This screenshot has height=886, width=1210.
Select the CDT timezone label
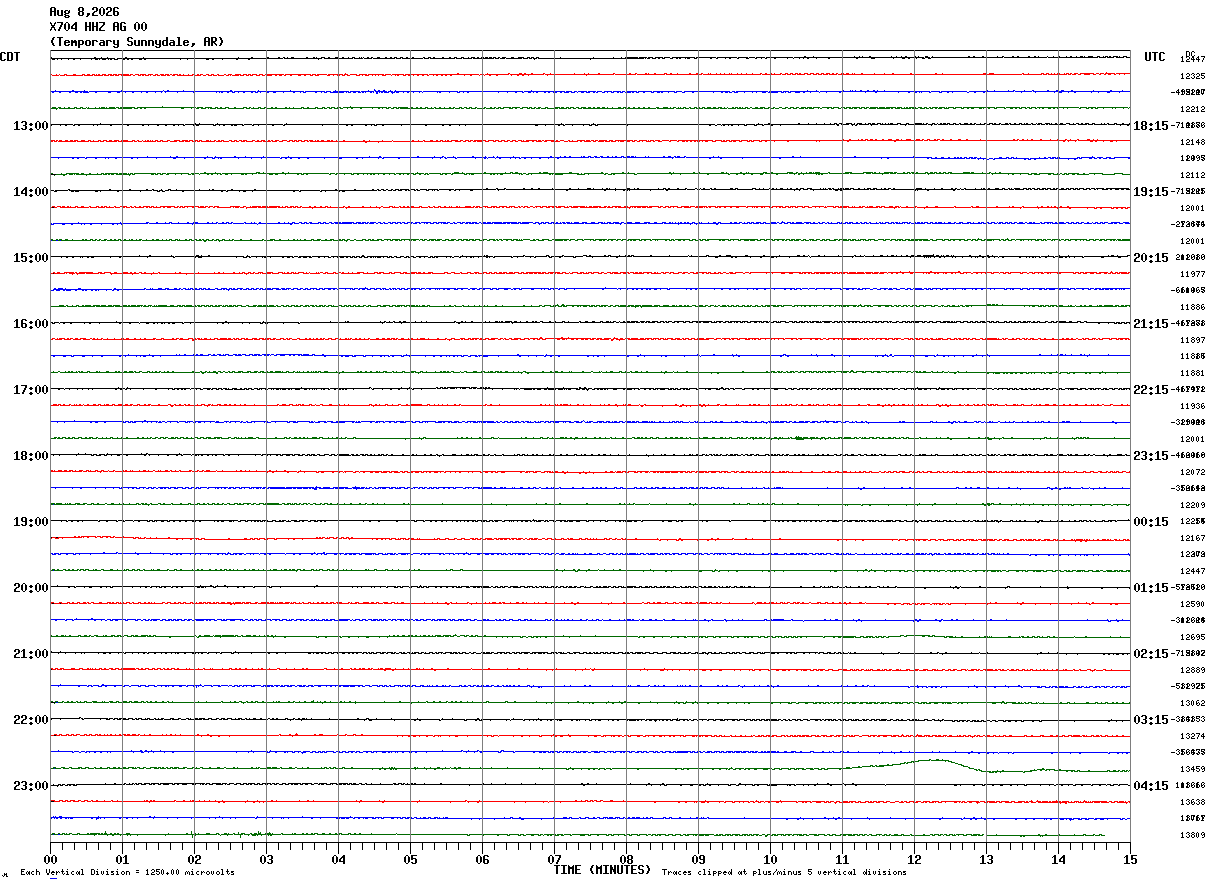pyautogui.click(x=10, y=57)
